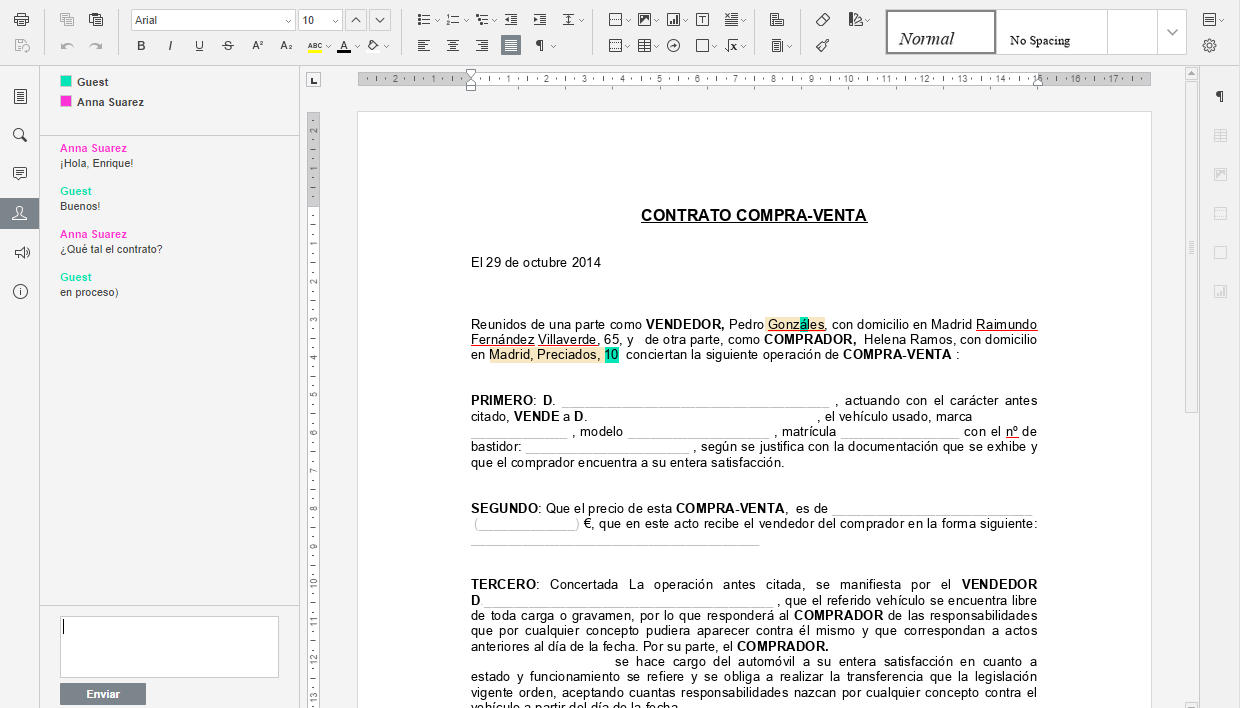
Task: Click the Paste icon in toolbar
Action: click(96, 20)
